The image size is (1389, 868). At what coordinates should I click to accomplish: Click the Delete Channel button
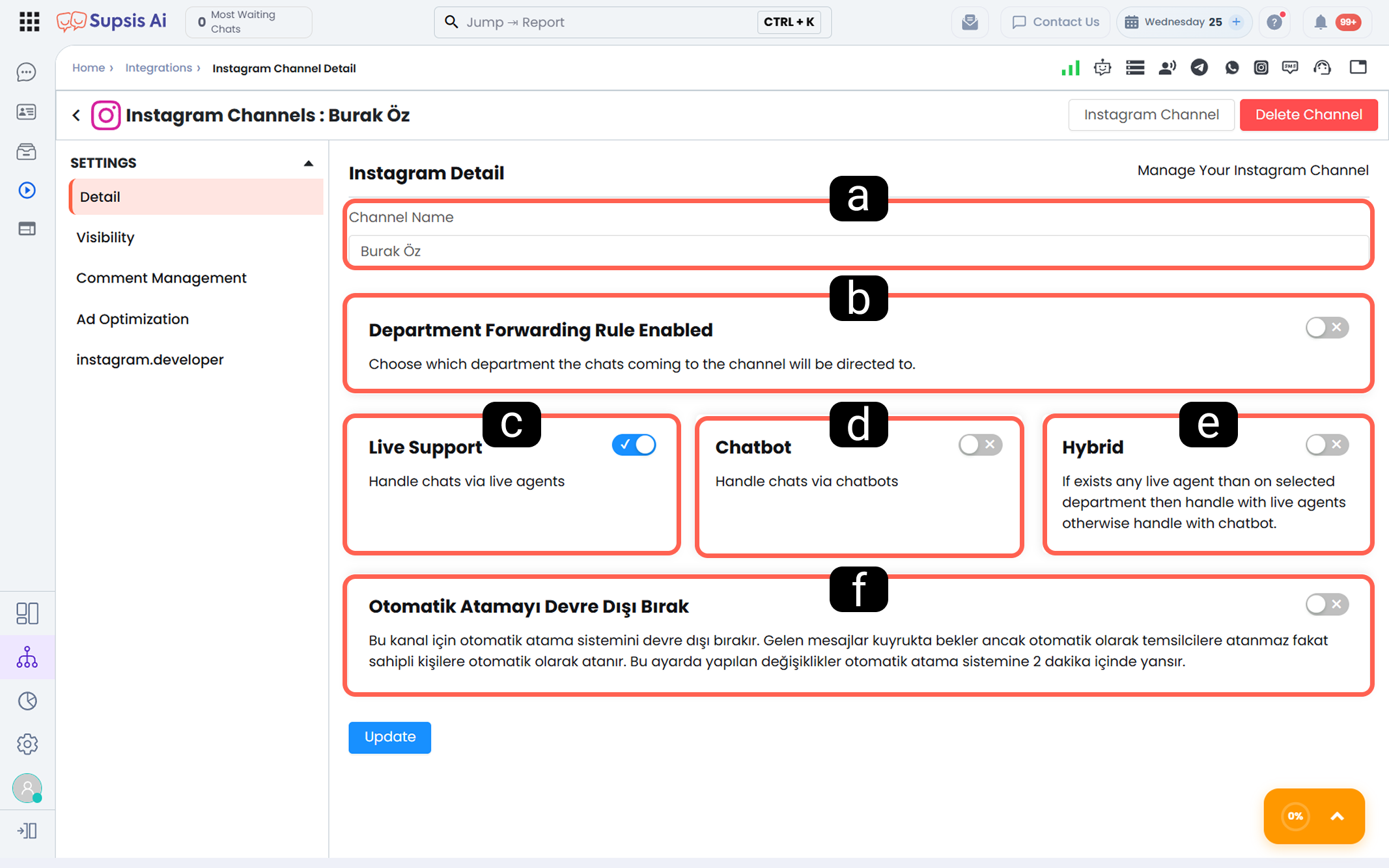click(x=1308, y=115)
